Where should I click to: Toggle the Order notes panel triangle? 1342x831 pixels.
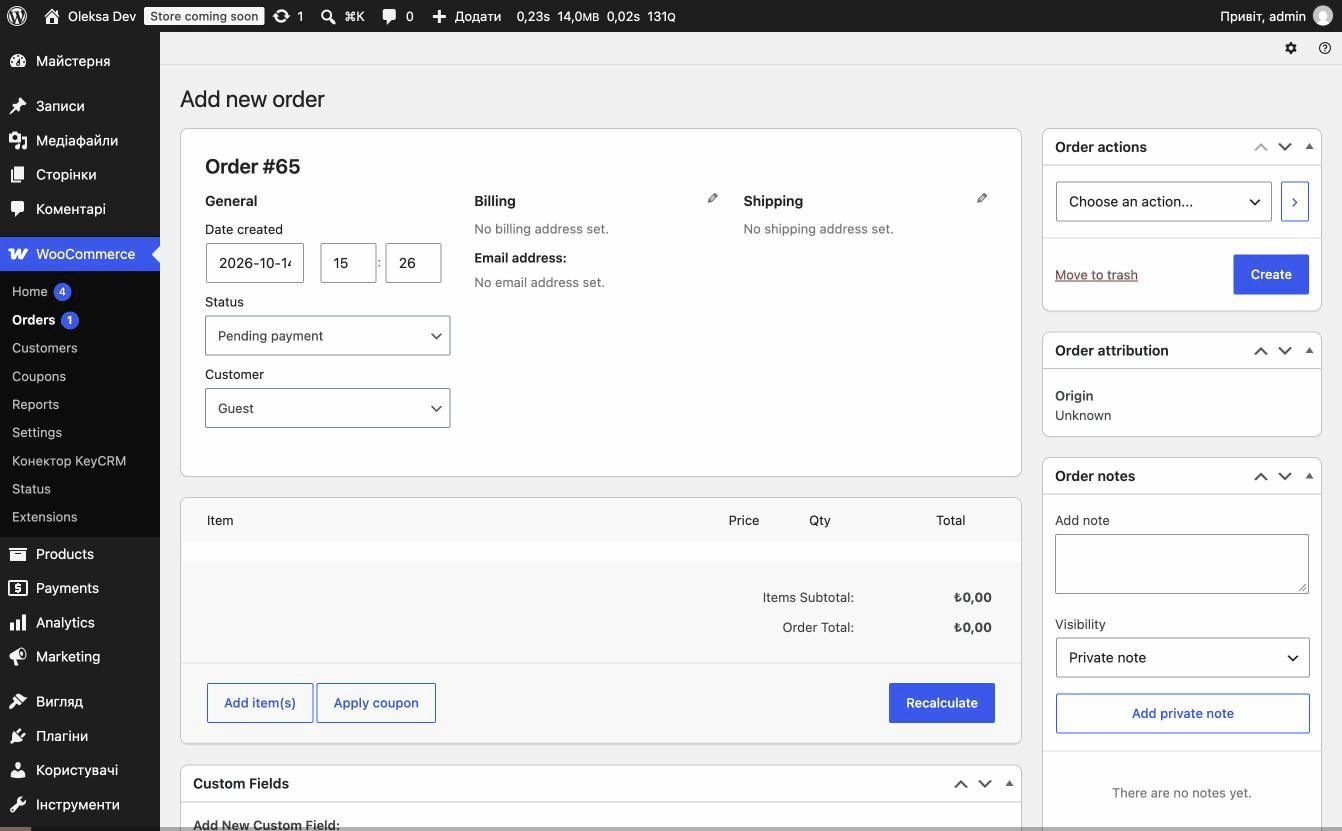[x=1309, y=475]
